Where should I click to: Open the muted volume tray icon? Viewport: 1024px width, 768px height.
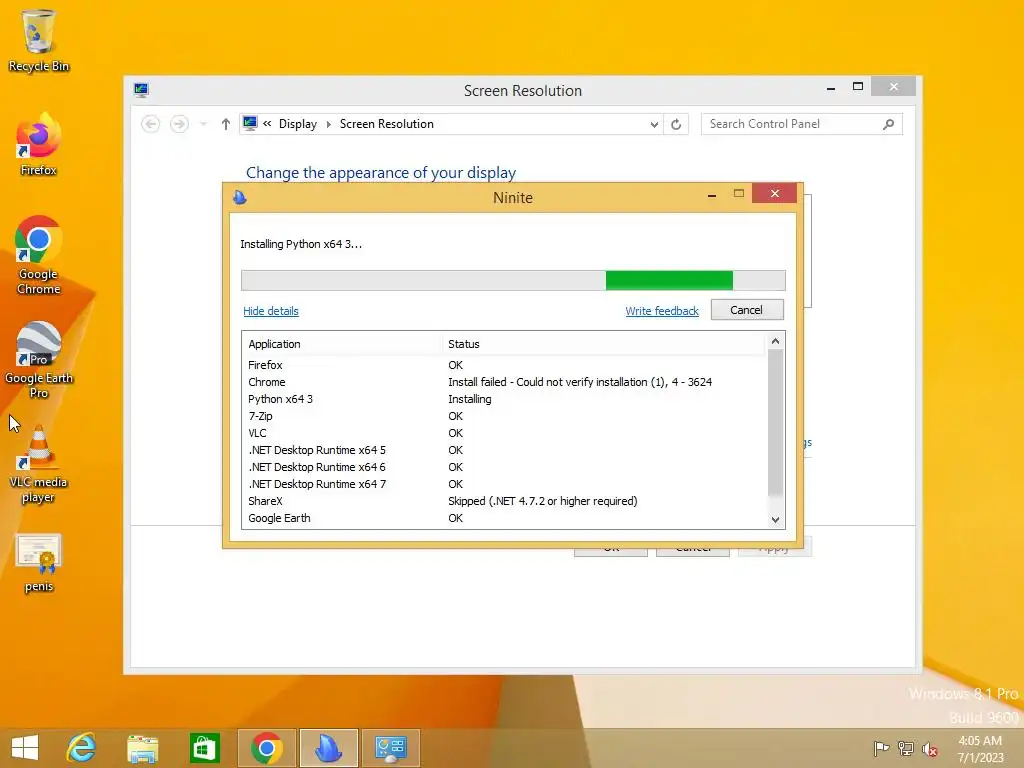(x=929, y=749)
